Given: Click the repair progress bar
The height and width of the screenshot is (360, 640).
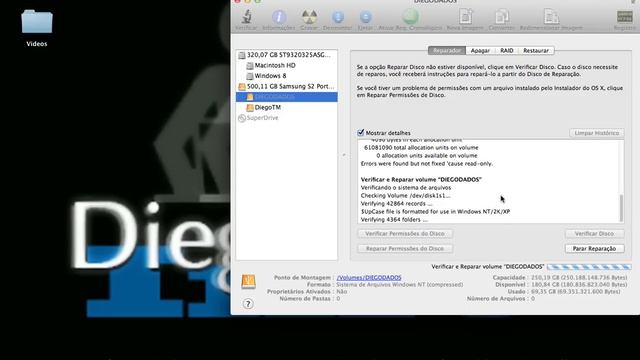Looking at the screenshot, I should click(x=589, y=267).
